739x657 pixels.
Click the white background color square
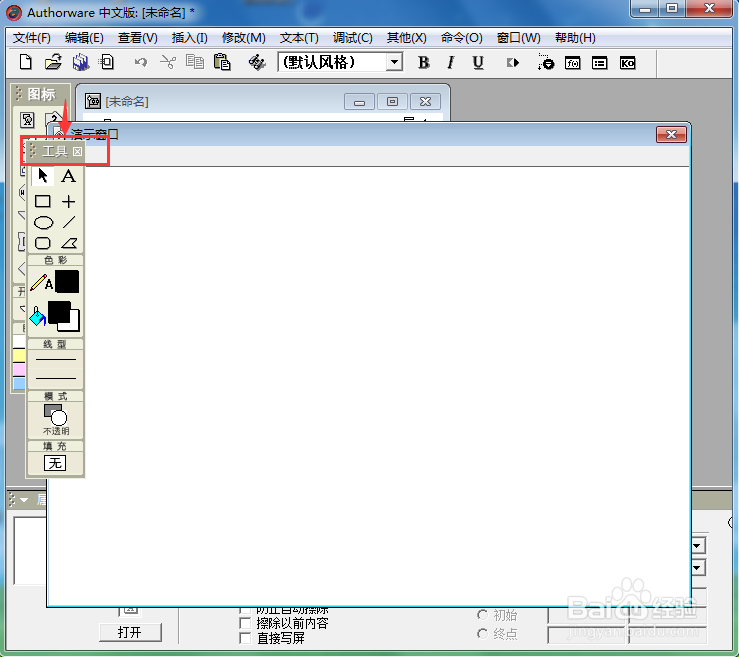(x=74, y=324)
